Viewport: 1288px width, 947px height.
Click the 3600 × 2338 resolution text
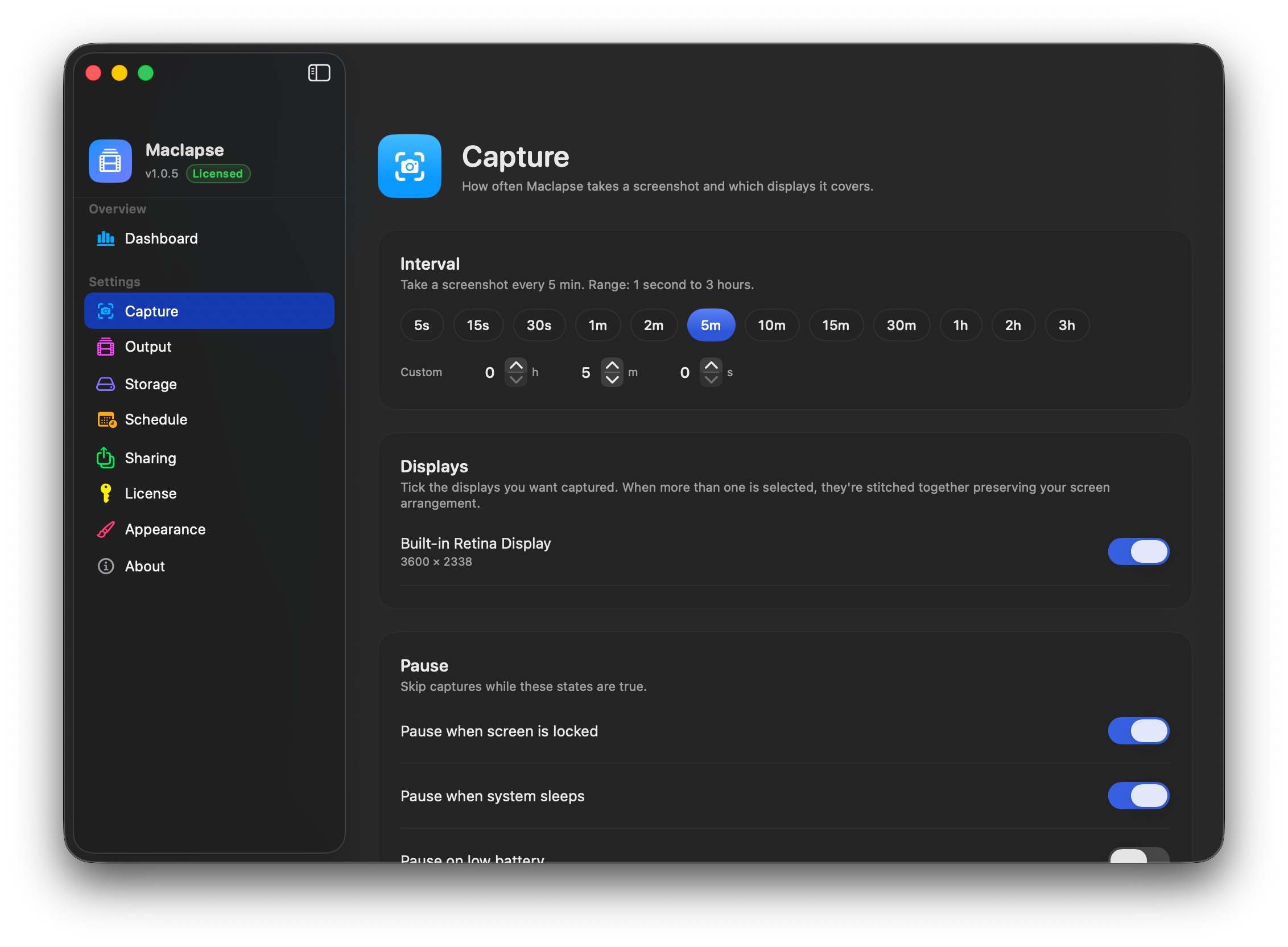coord(436,562)
